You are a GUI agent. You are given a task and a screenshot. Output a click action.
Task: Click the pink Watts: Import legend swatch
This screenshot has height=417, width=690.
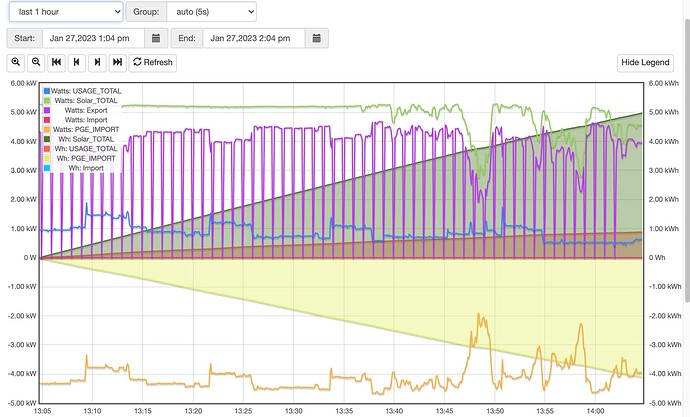tap(47, 120)
